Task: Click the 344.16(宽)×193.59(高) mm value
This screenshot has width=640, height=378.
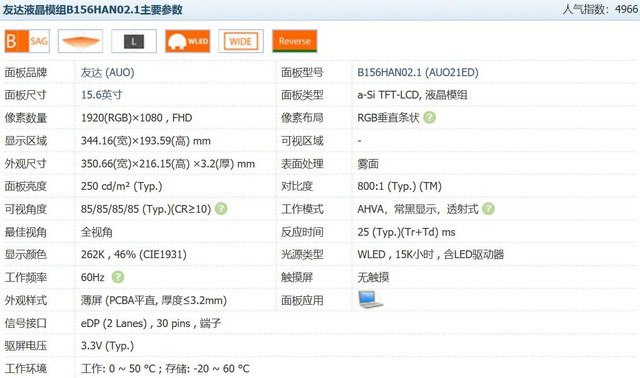Action: [146, 141]
